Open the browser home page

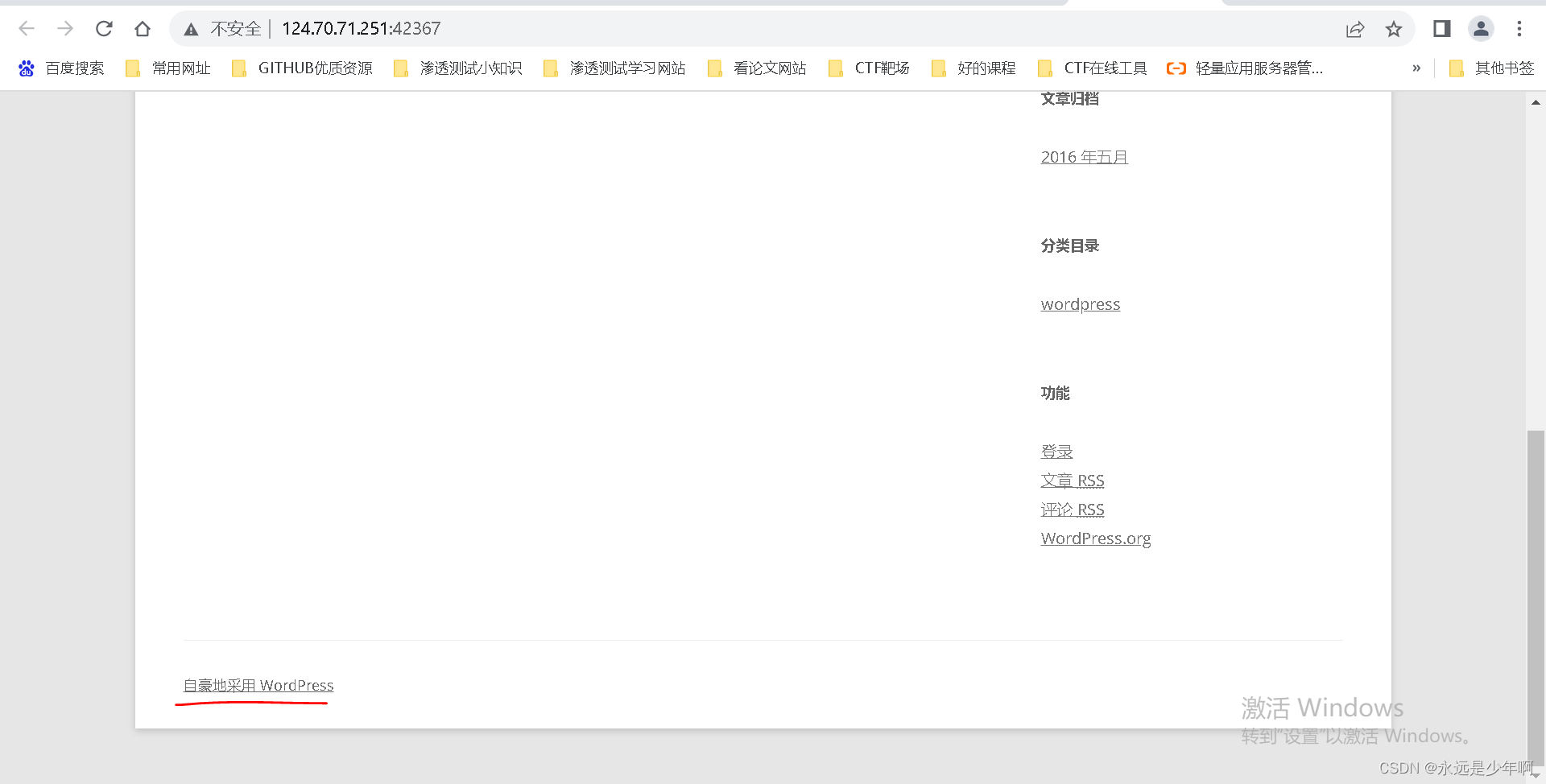point(143,29)
